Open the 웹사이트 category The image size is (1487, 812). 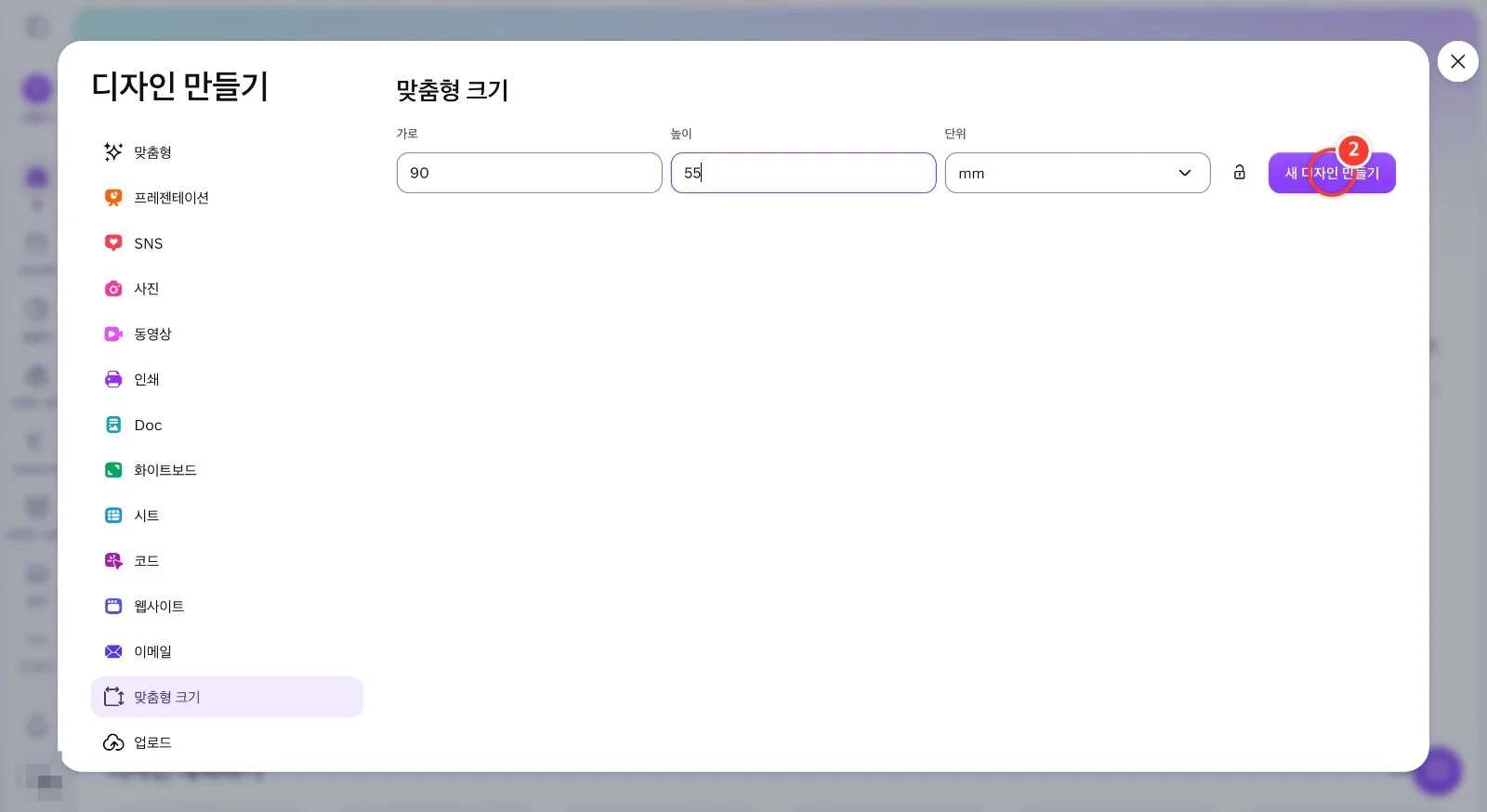click(x=159, y=606)
